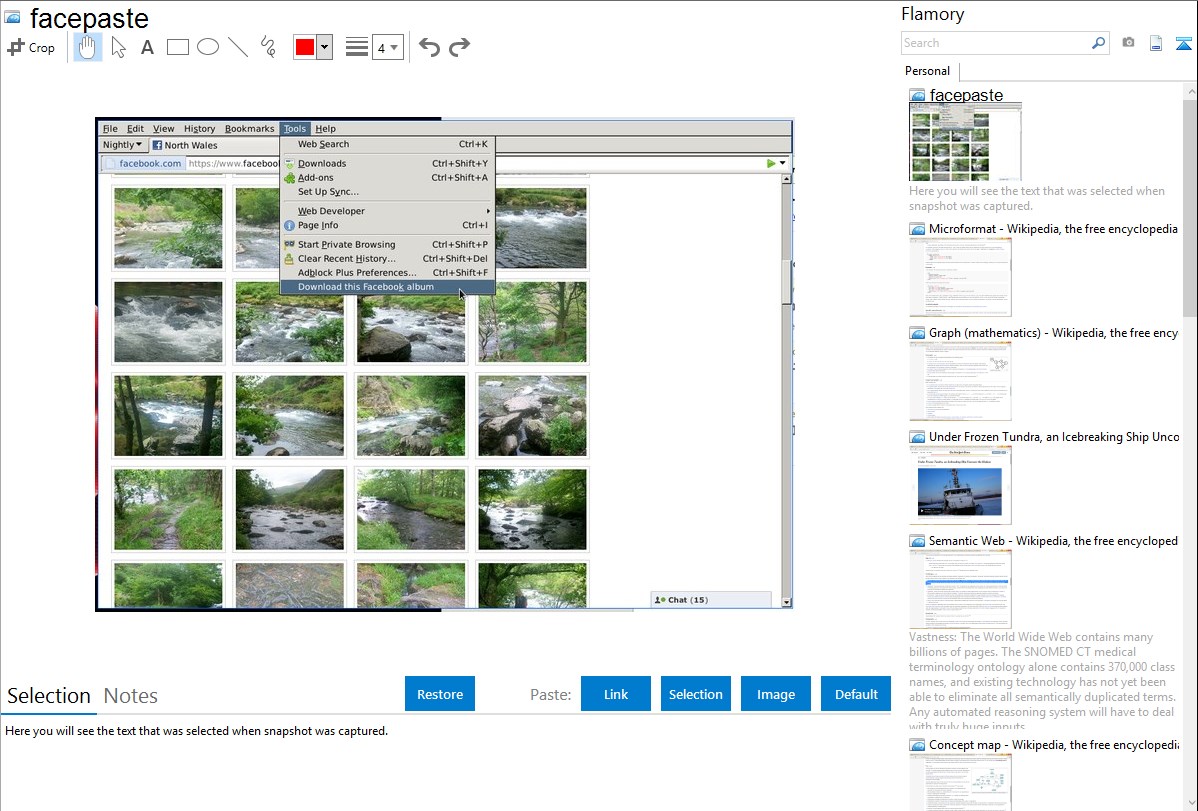The width and height of the screenshot is (1198, 811).
Task: Select the ellipse shape tool
Action: pyautogui.click(x=208, y=47)
